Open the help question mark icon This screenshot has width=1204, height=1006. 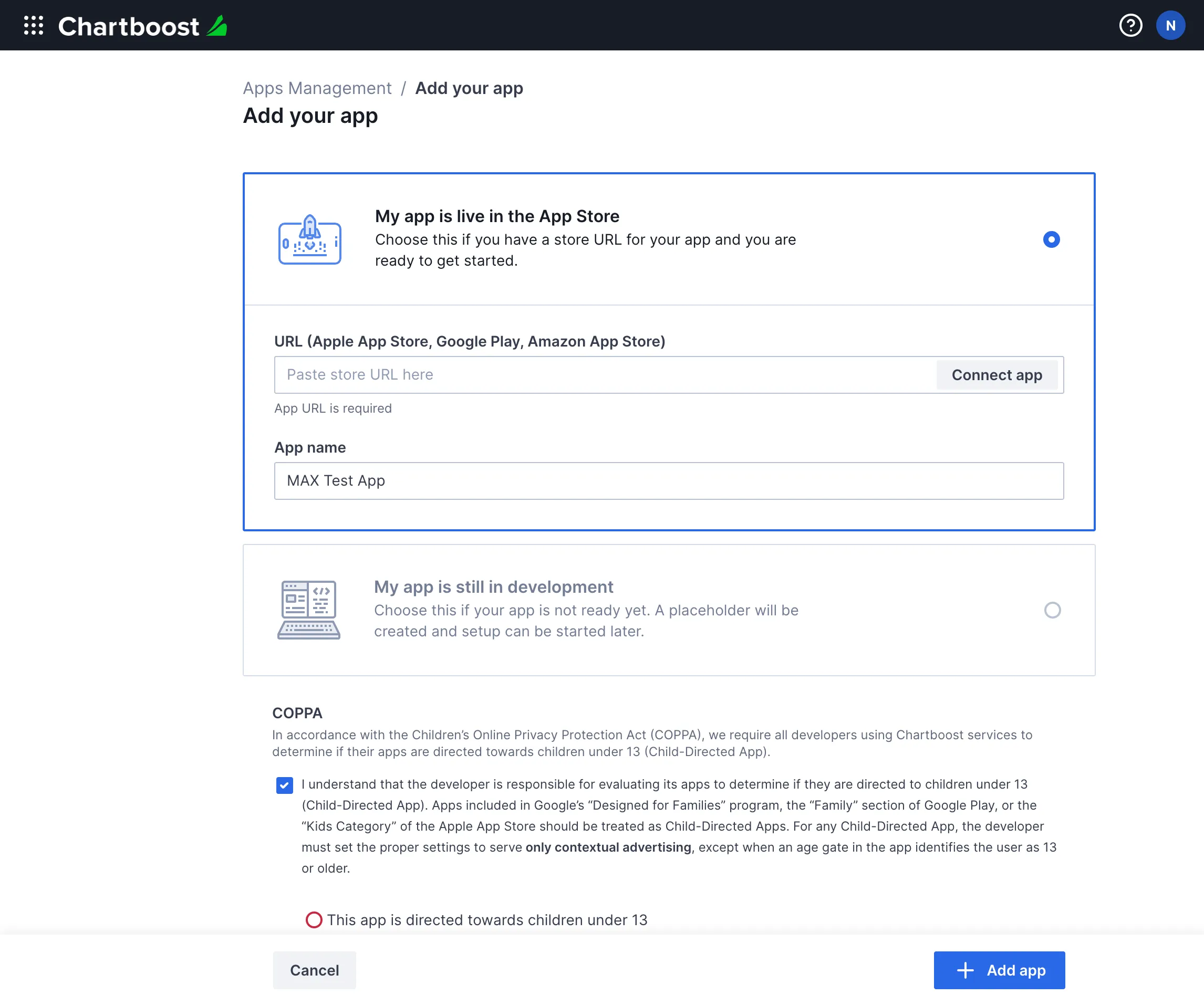pos(1130,25)
